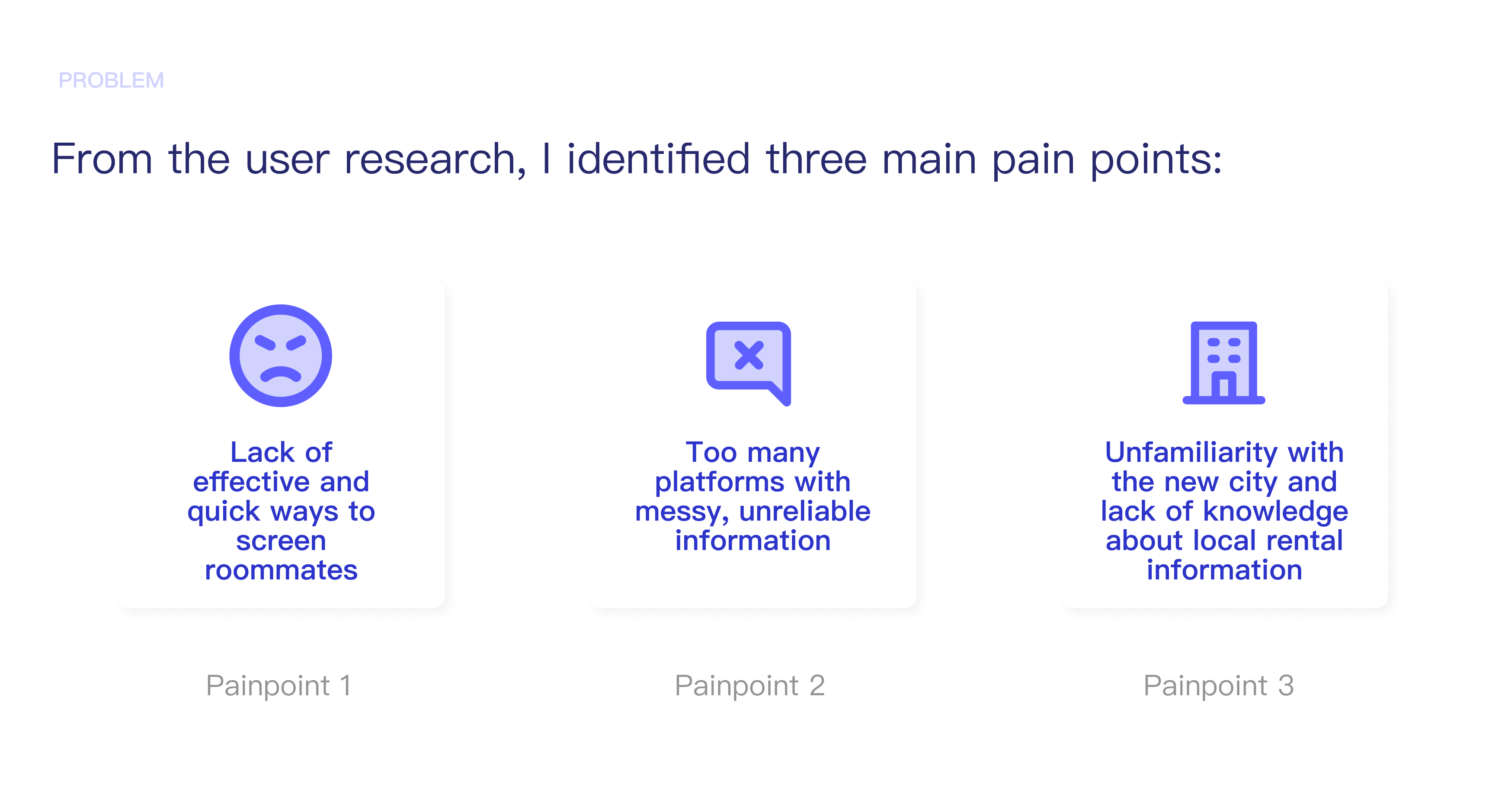Click 'unreliable' in the second card

[x=804, y=511]
